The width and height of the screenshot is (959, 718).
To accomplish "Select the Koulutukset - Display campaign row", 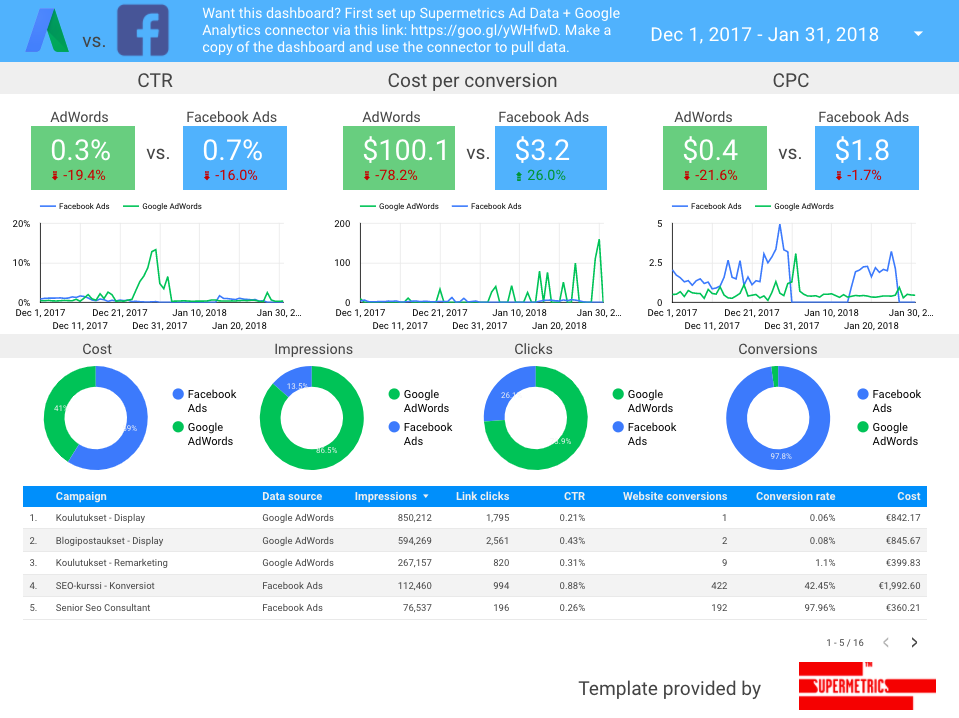I will pos(475,517).
